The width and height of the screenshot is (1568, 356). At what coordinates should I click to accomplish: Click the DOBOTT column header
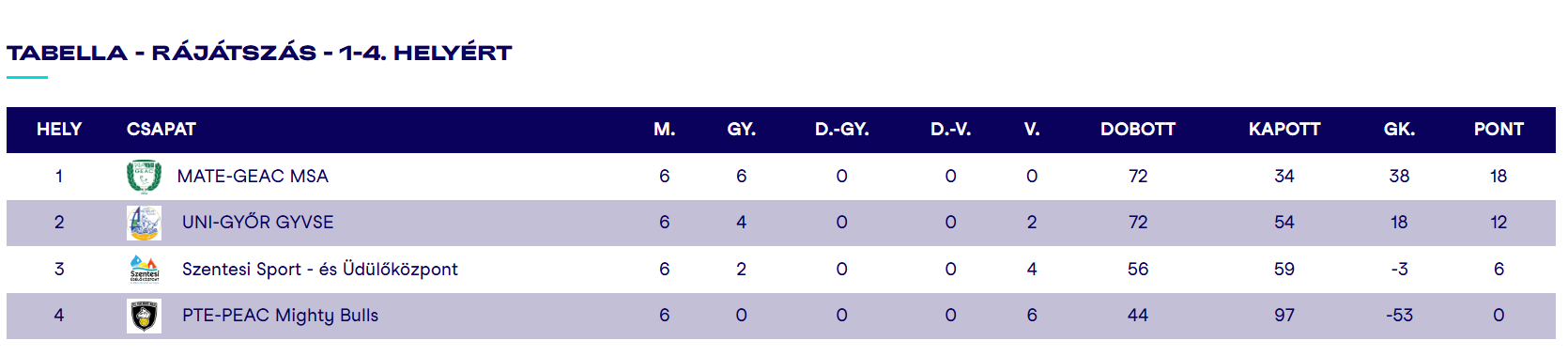click(1138, 130)
